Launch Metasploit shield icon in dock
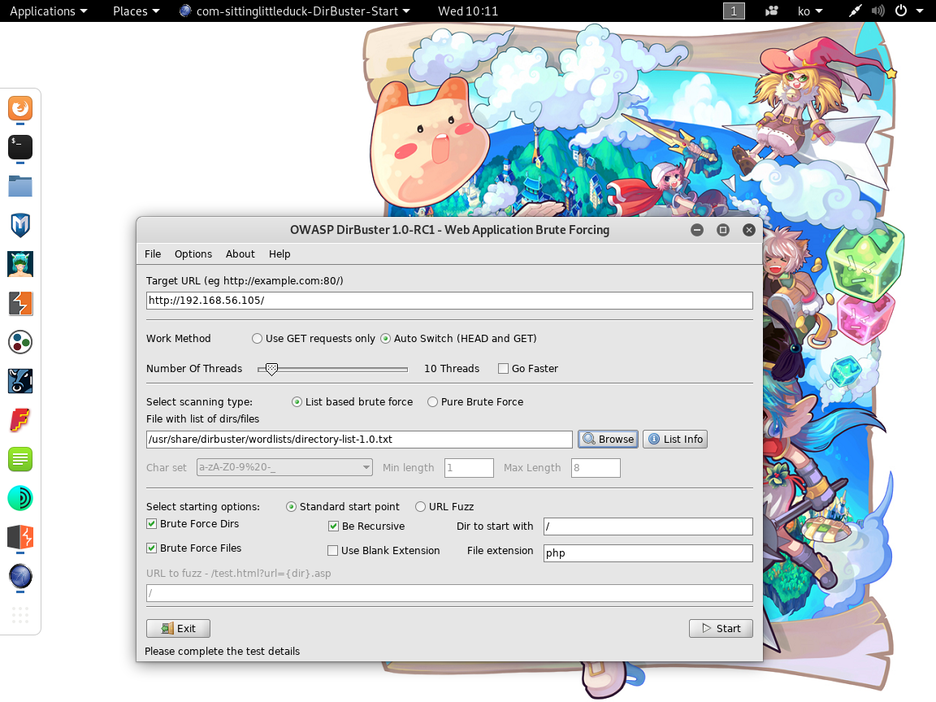936x702 pixels. pos(20,225)
